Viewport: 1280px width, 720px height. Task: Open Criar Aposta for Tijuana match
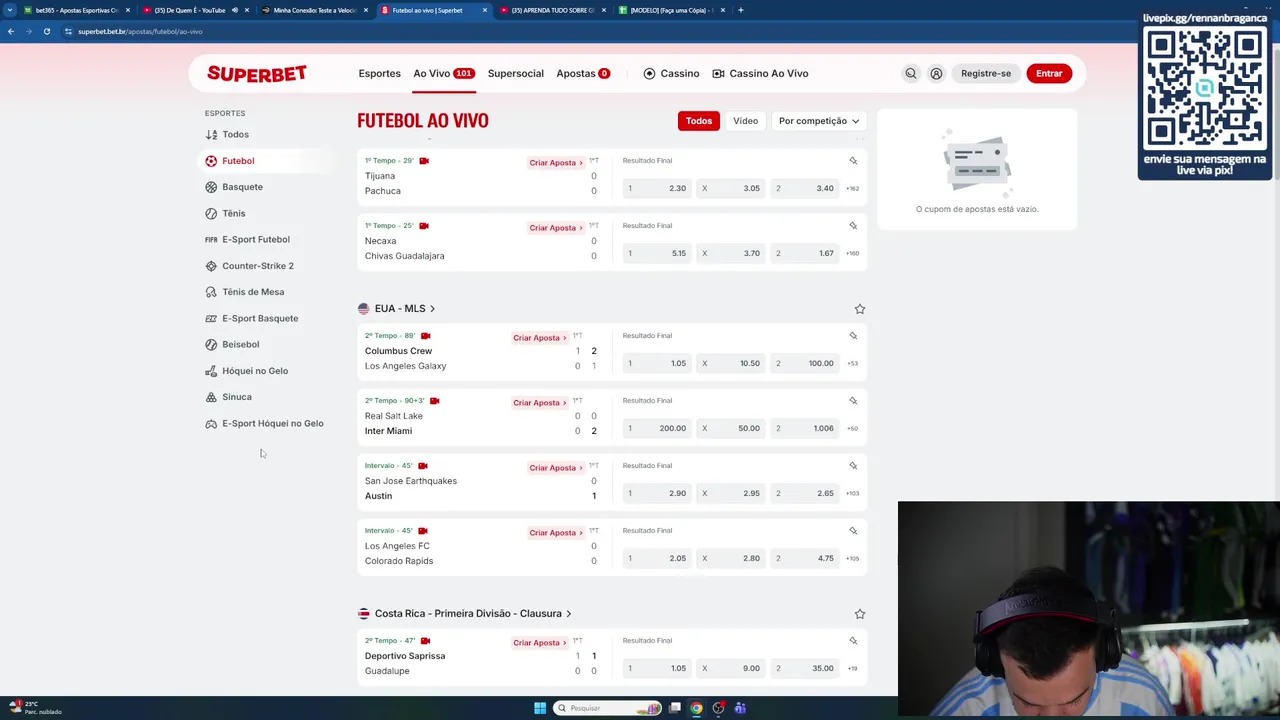pyautogui.click(x=555, y=162)
